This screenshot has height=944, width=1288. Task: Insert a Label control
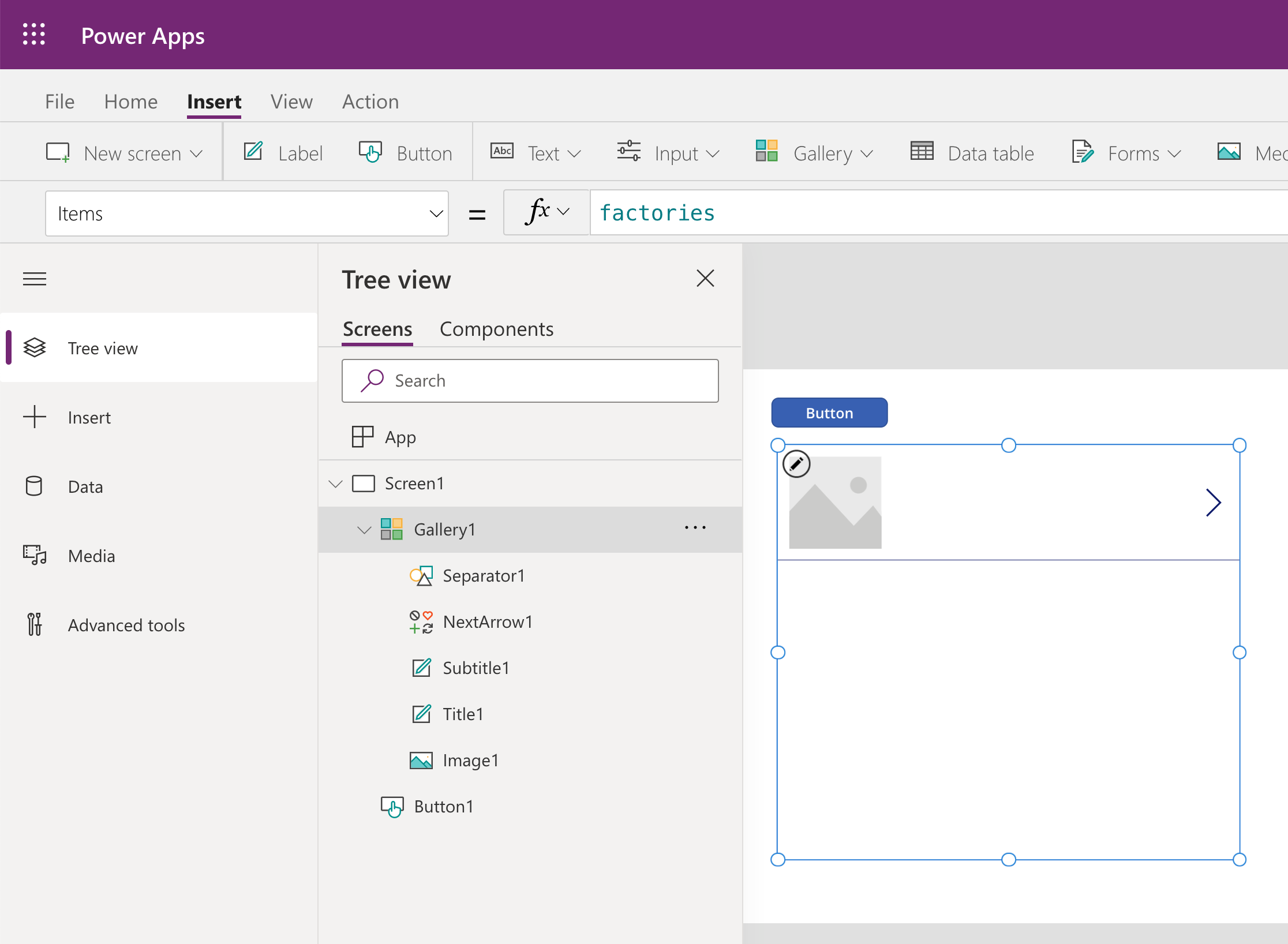point(283,153)
